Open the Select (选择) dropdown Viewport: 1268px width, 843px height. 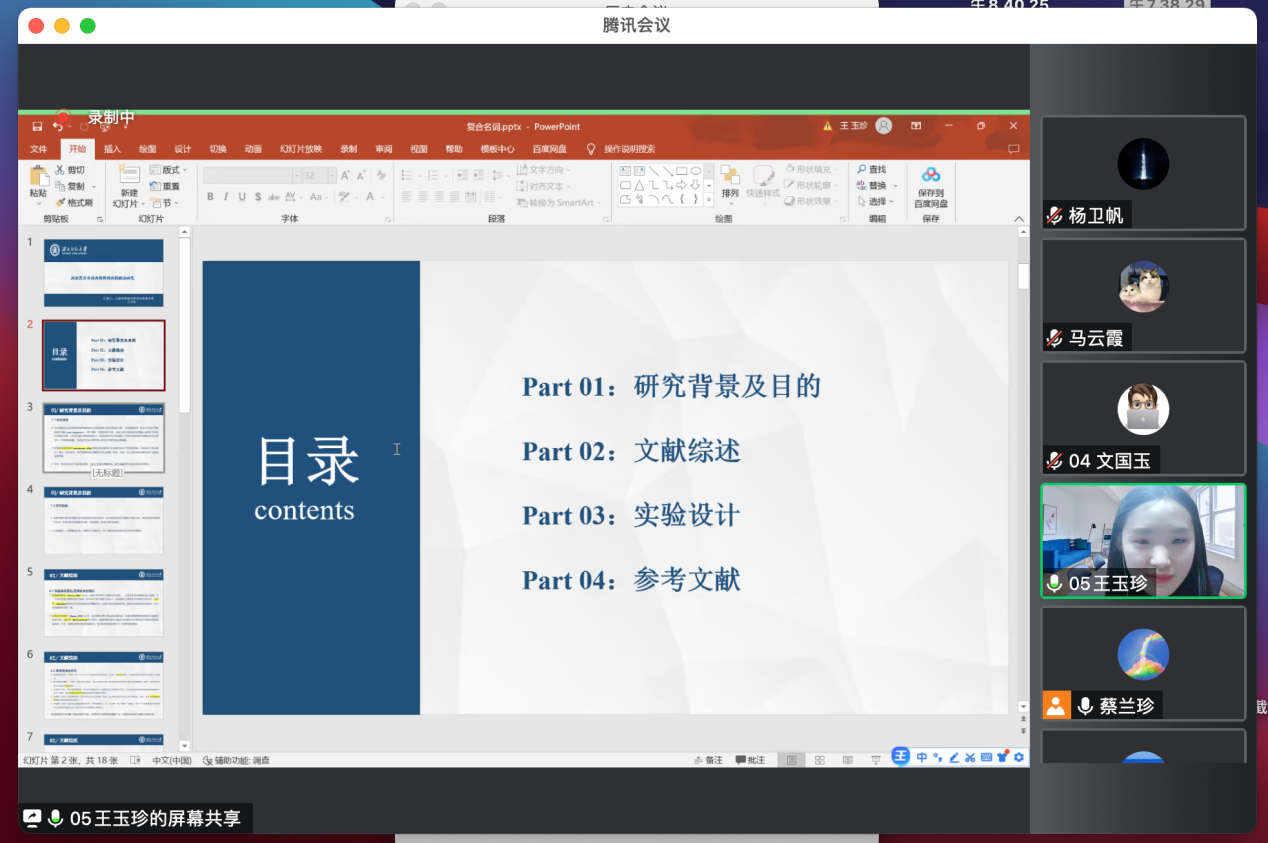coord(874,202)
